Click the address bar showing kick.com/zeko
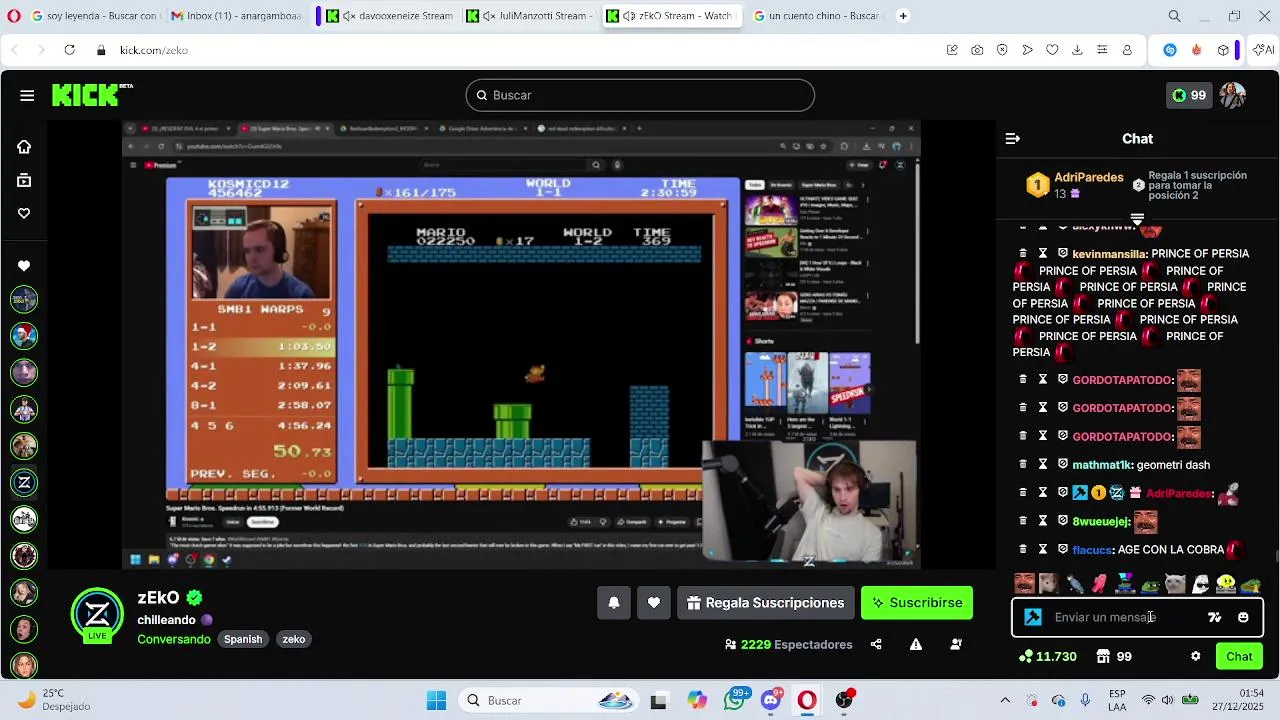1280x720 pixels. coord(154,50)
